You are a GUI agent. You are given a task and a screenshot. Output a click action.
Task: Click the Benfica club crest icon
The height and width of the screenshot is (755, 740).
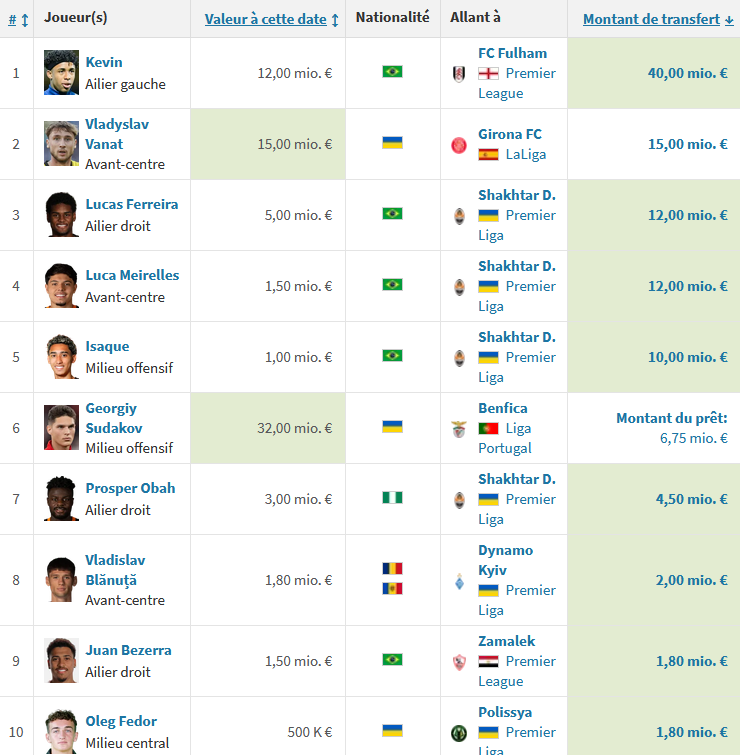pyautogui.click(x=459, y=429)
